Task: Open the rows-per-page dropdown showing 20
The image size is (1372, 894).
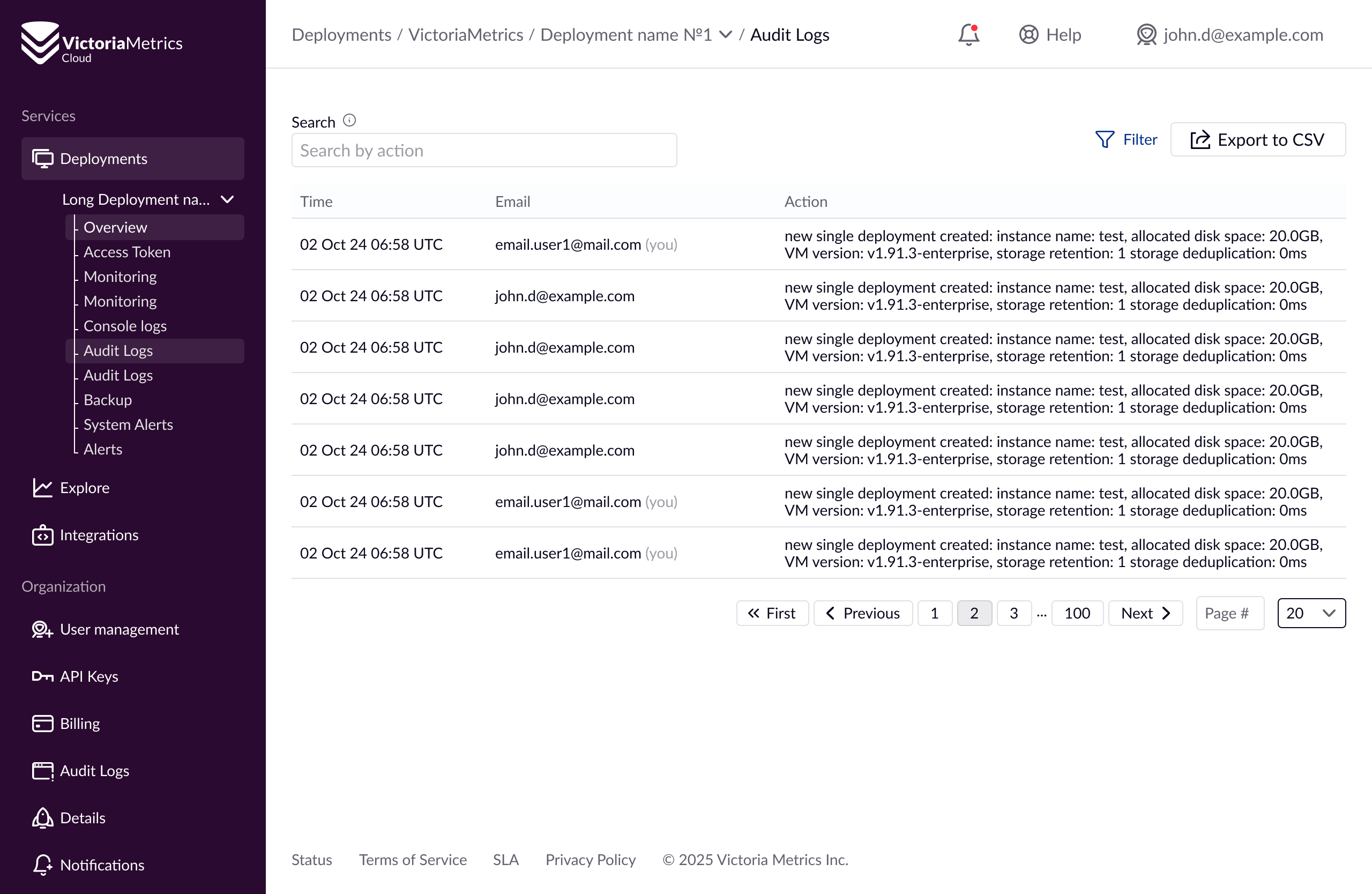Action: 1311,613
